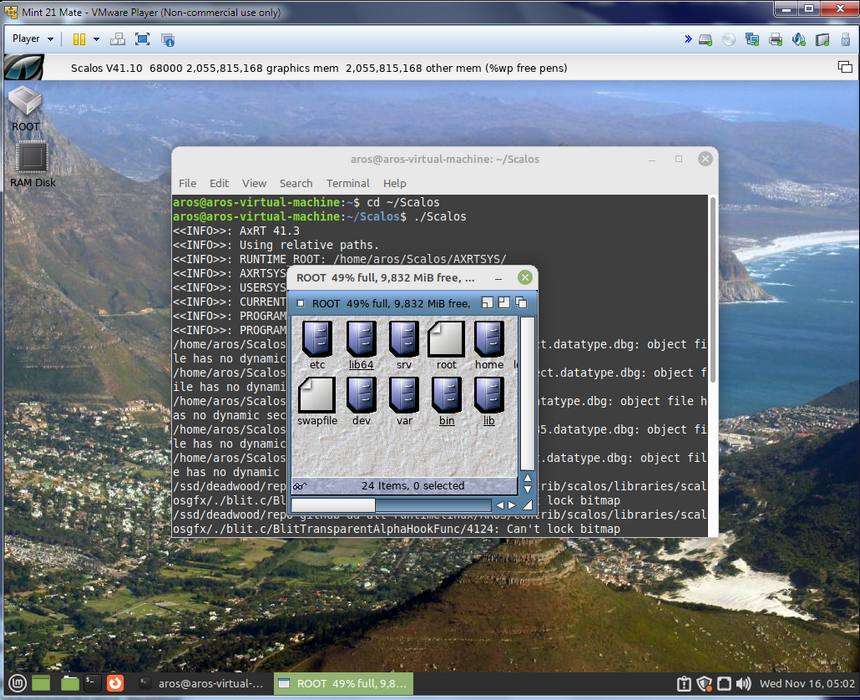The width and height of the screenshot is (860, 700).
Task: Click the volume speaker tray icon
Action: [x=744, y=684]
